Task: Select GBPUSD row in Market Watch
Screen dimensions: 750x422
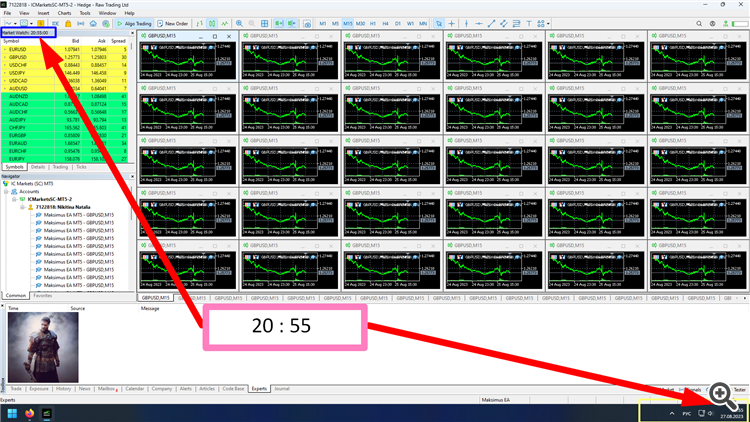Action: click(65, 57)
